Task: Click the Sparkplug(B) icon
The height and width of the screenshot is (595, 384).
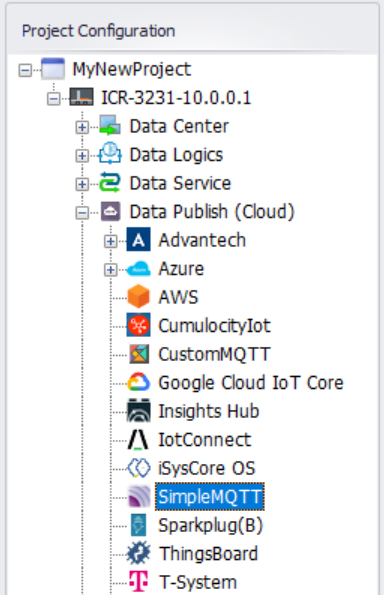Action: tap(138, 525)
